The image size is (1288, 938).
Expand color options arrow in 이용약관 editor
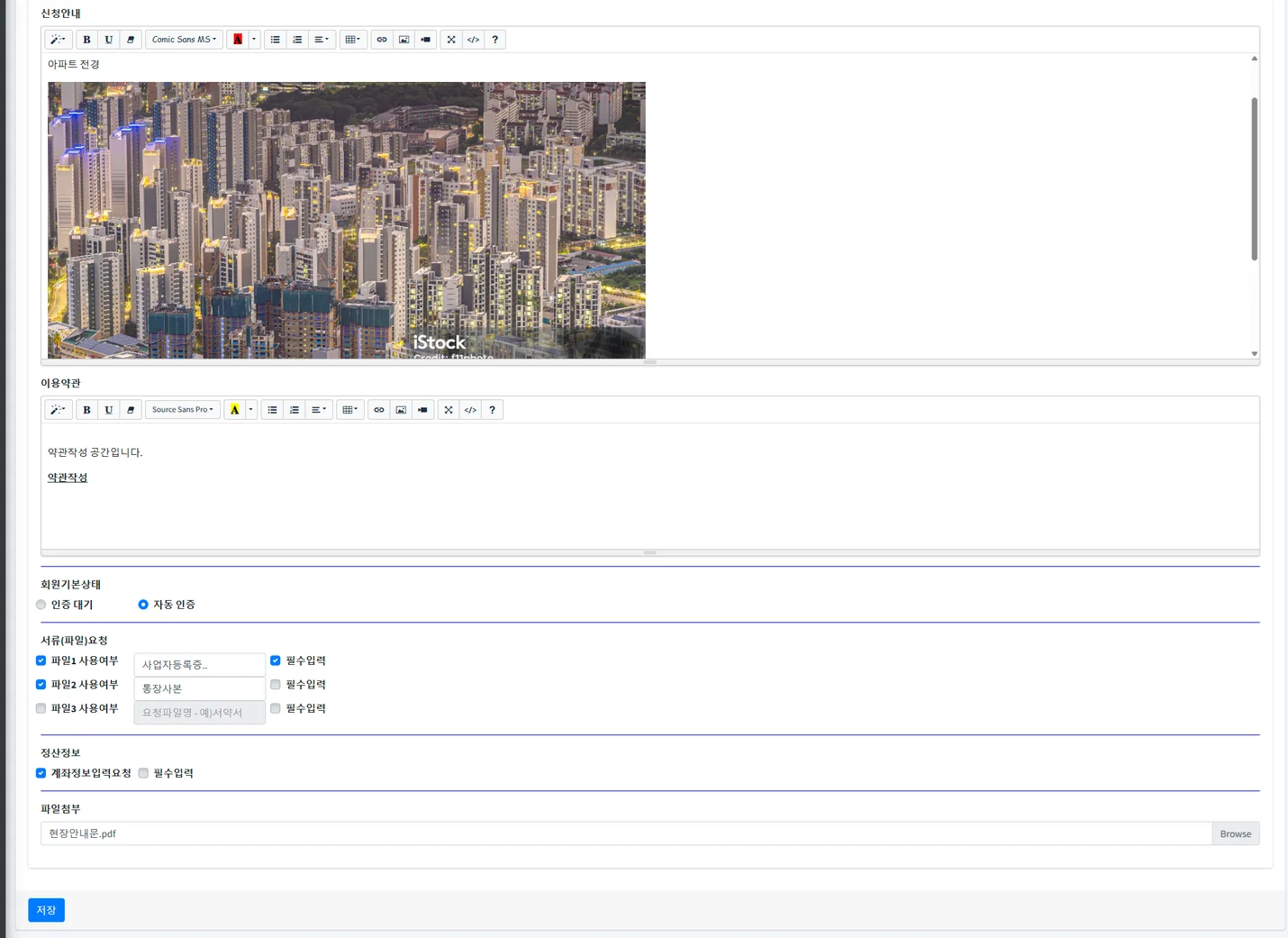pos(251,410)
